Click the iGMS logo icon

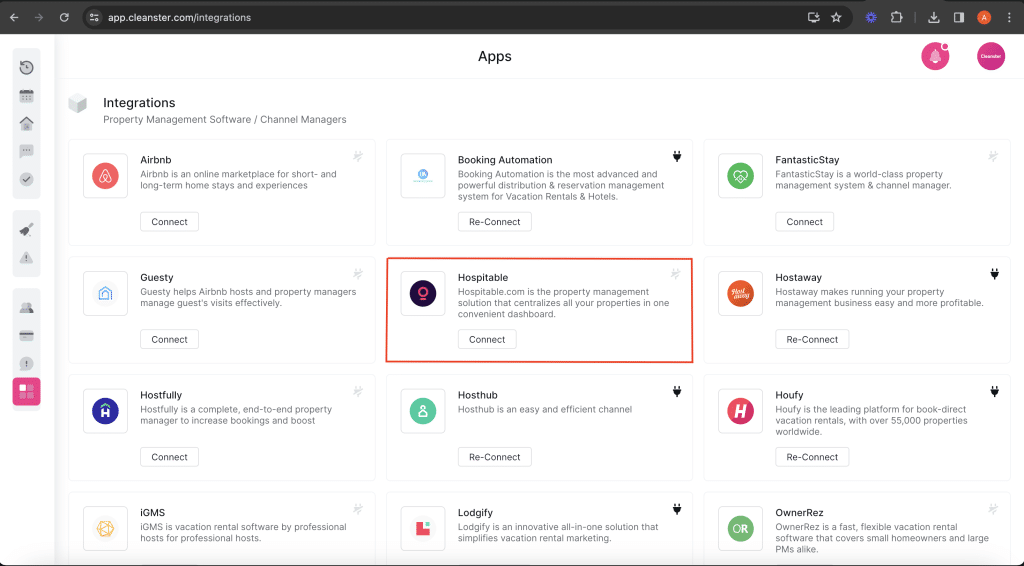pyautogui.click(x=105, y=528)
